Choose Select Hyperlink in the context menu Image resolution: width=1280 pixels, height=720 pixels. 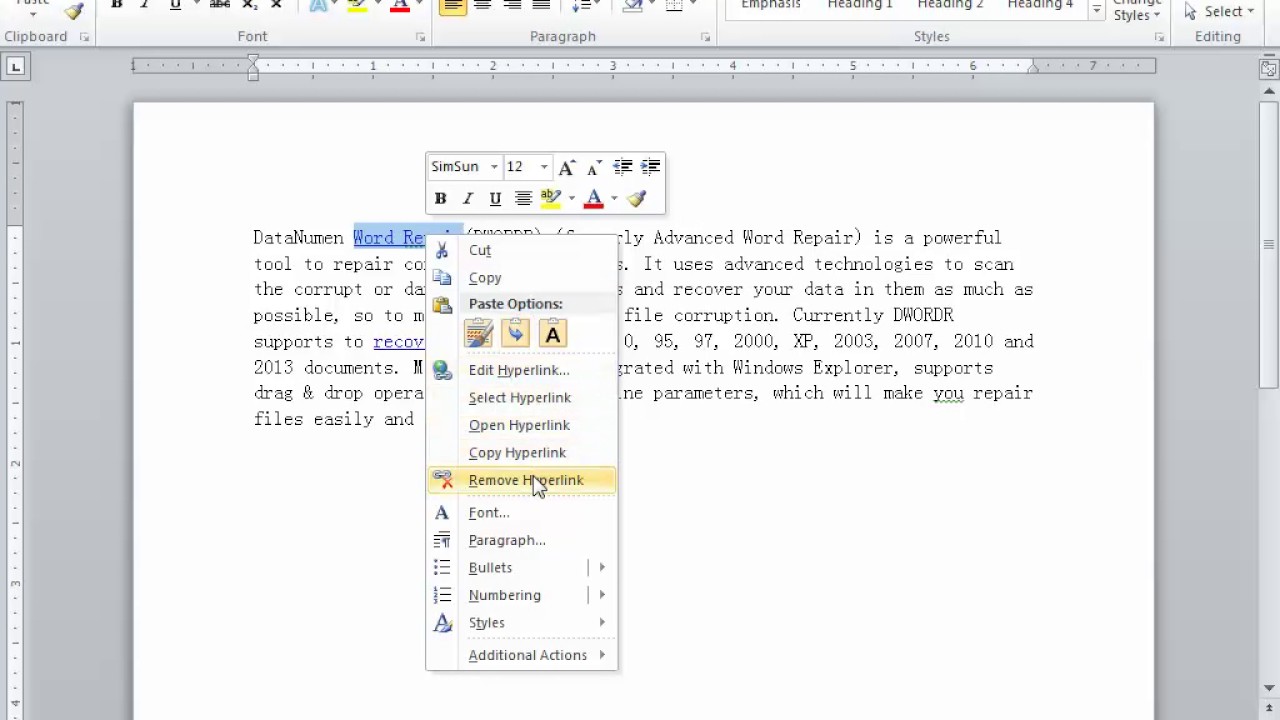point(522,397)
